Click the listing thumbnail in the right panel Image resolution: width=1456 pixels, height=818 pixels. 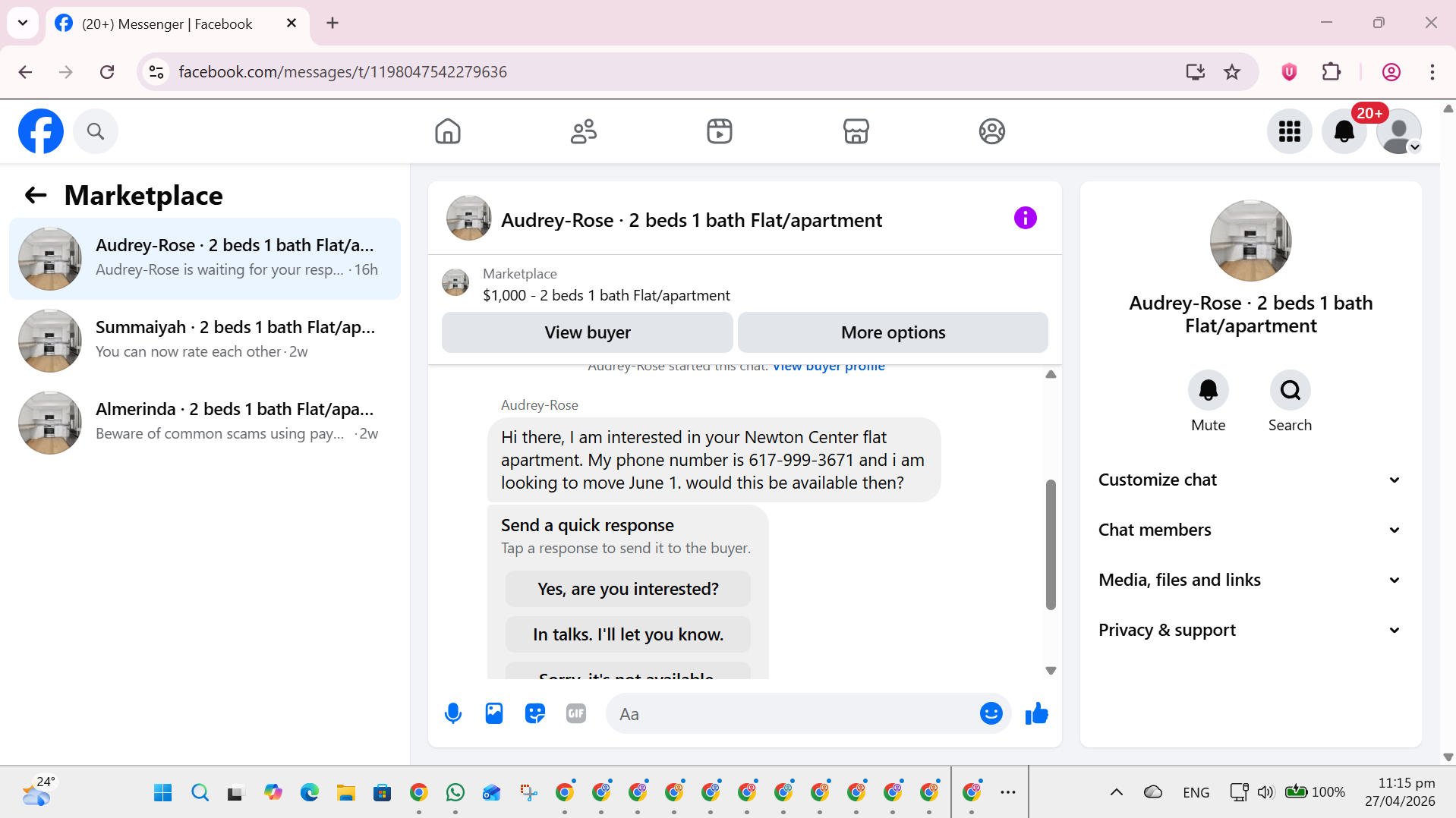click(1251, 241)
